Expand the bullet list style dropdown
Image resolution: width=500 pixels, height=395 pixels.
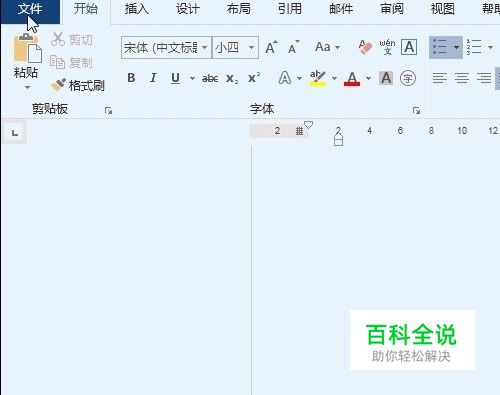pos(457,47)
